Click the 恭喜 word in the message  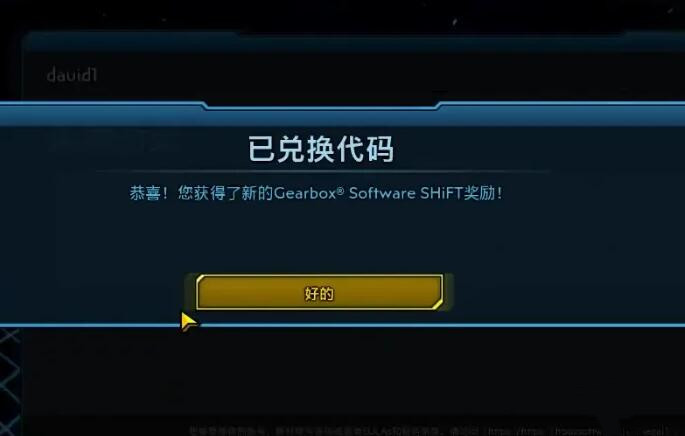tap(145, 193)
